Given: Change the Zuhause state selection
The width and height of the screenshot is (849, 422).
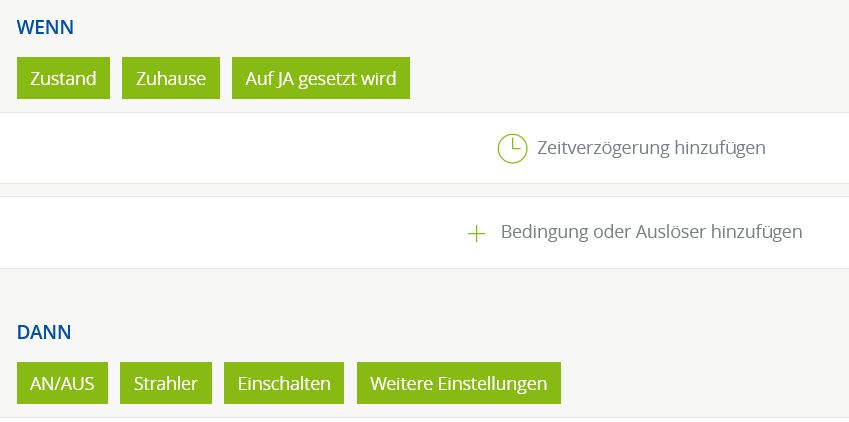Looking at the screenshot, I should (x=171, y=78).
